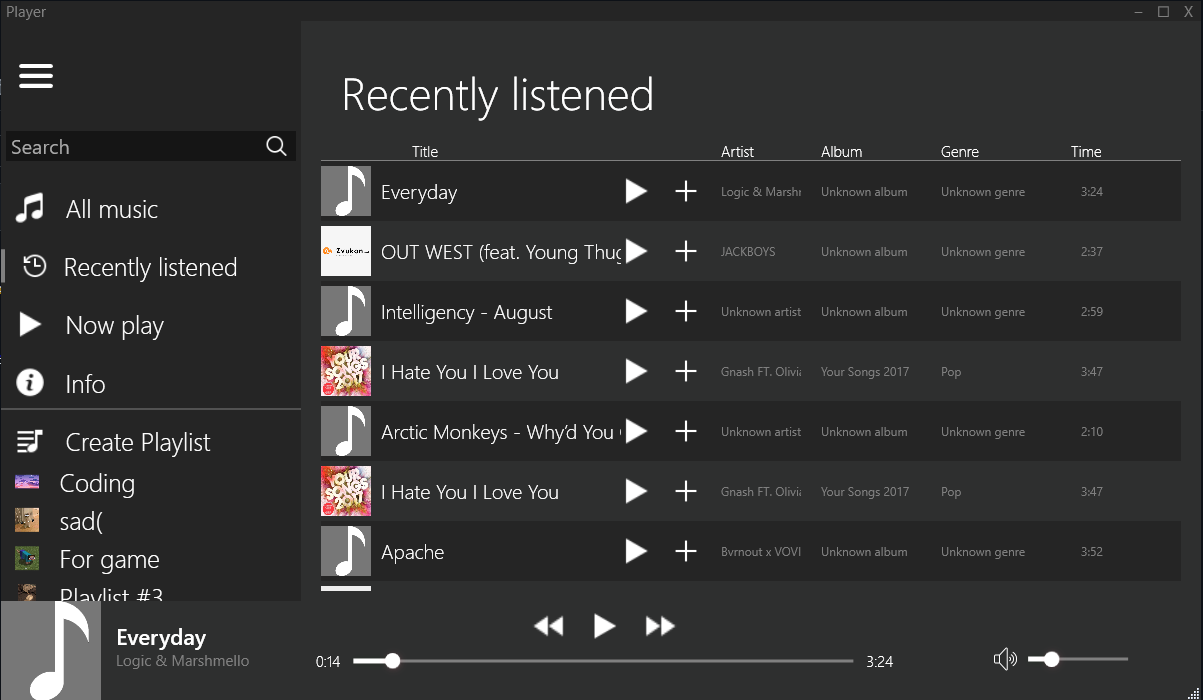Image resolution: width=1203 pixels, height=700 pixels.
Task: Select the All music sidebar icon
Action: click(29, 208)
